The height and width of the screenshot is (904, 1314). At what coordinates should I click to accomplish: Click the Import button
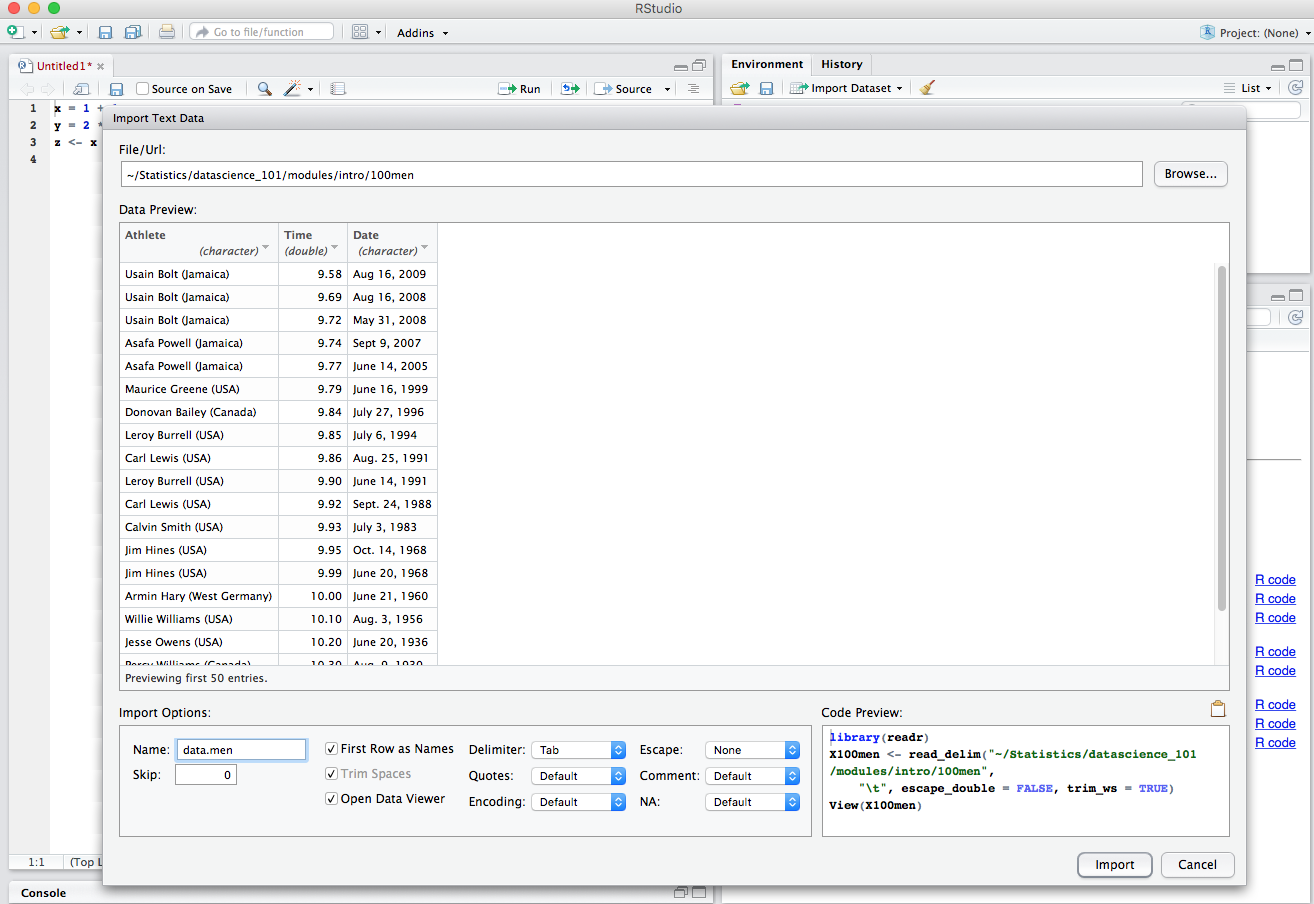[1114, 865]
